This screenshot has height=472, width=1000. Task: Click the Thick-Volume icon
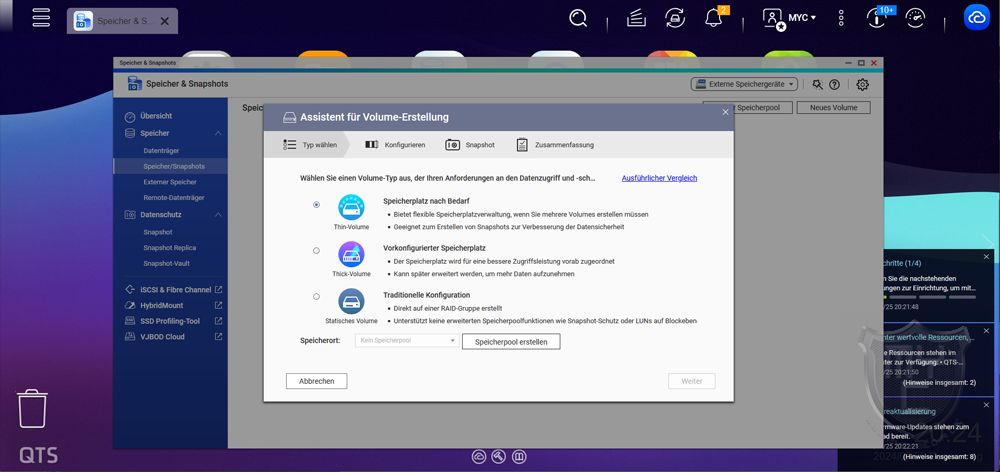pos(351,254)
